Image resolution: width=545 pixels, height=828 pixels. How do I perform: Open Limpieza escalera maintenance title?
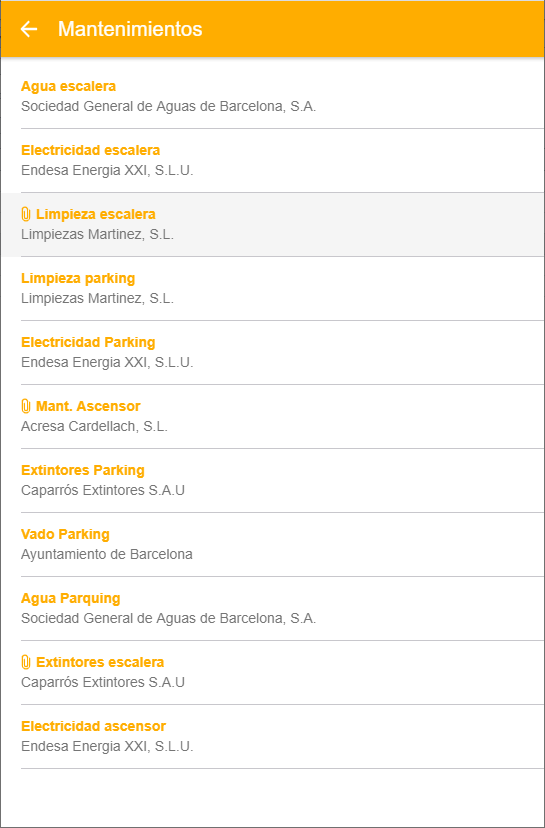point(96,214)
